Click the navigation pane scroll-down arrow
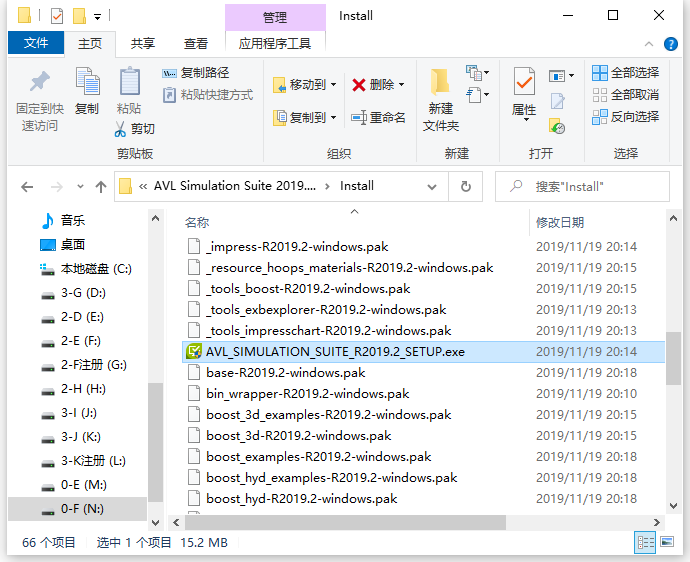Image resolution: width=690 pixels, height=562 pixels. tap(155, 523)
